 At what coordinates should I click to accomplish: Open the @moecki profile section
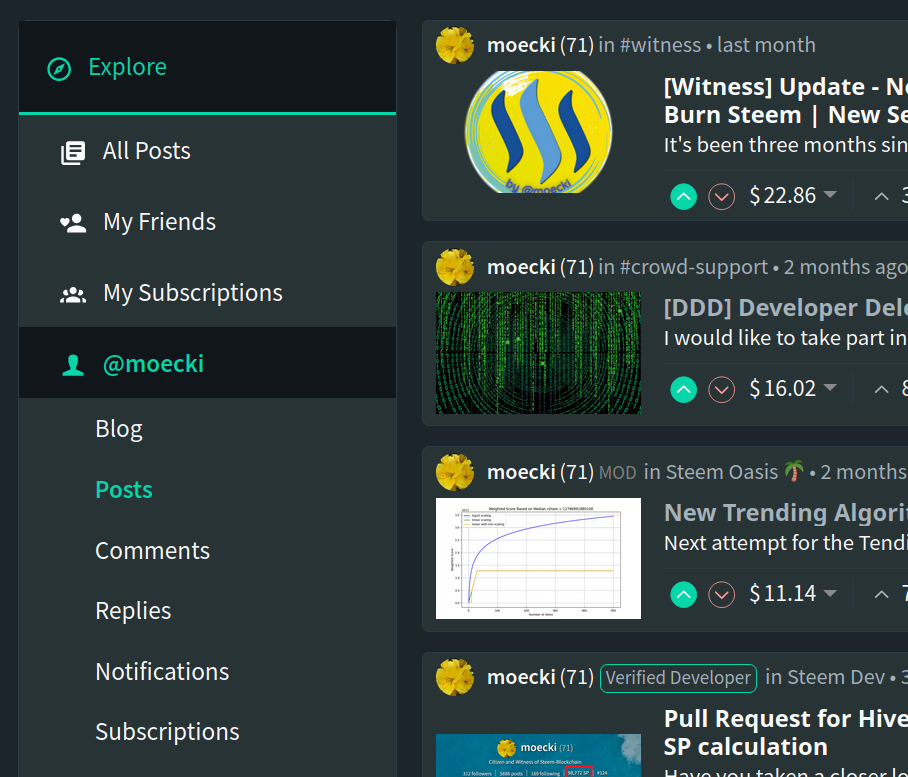pyautogui.click(x=207, y=363)
